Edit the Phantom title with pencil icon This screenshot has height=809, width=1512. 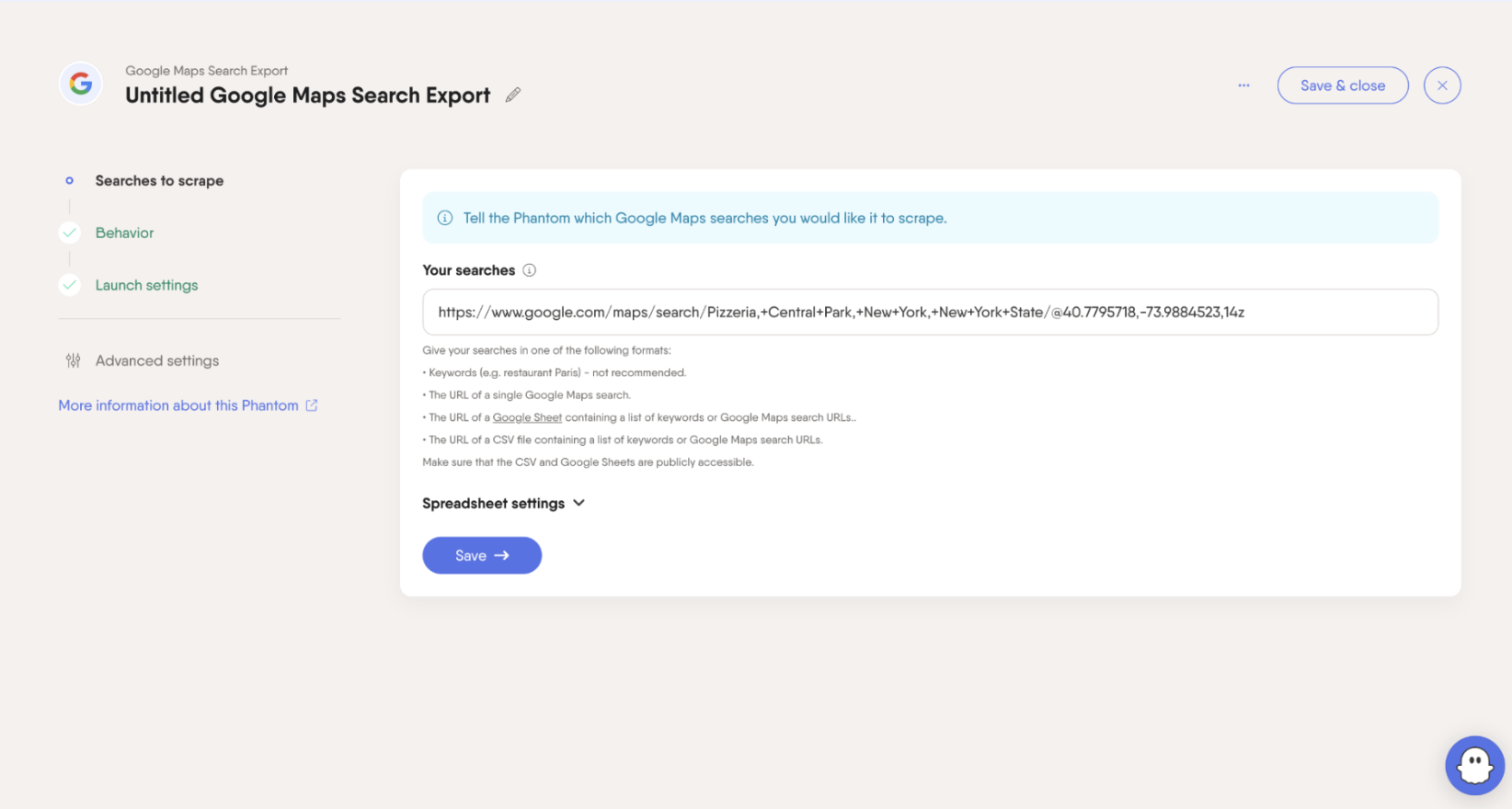[x=513, y=95]
